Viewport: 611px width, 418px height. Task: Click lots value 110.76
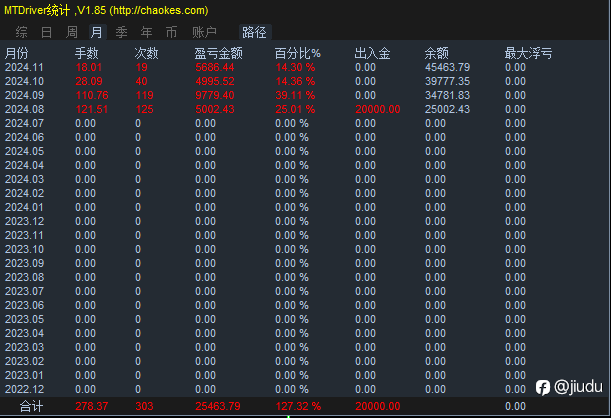pyautogui.click(x=92, y=95)
